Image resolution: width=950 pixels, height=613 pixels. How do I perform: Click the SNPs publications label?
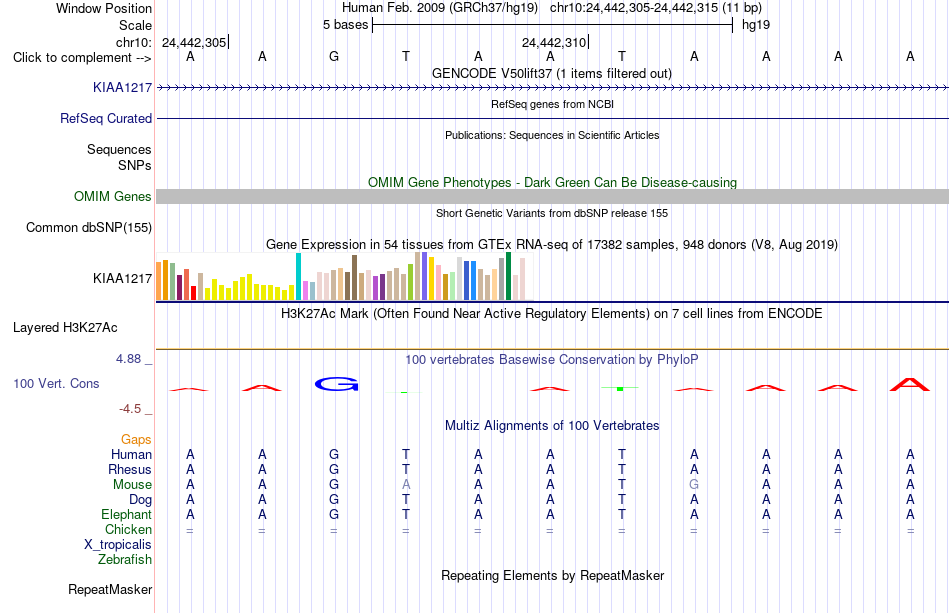[135, 165]
